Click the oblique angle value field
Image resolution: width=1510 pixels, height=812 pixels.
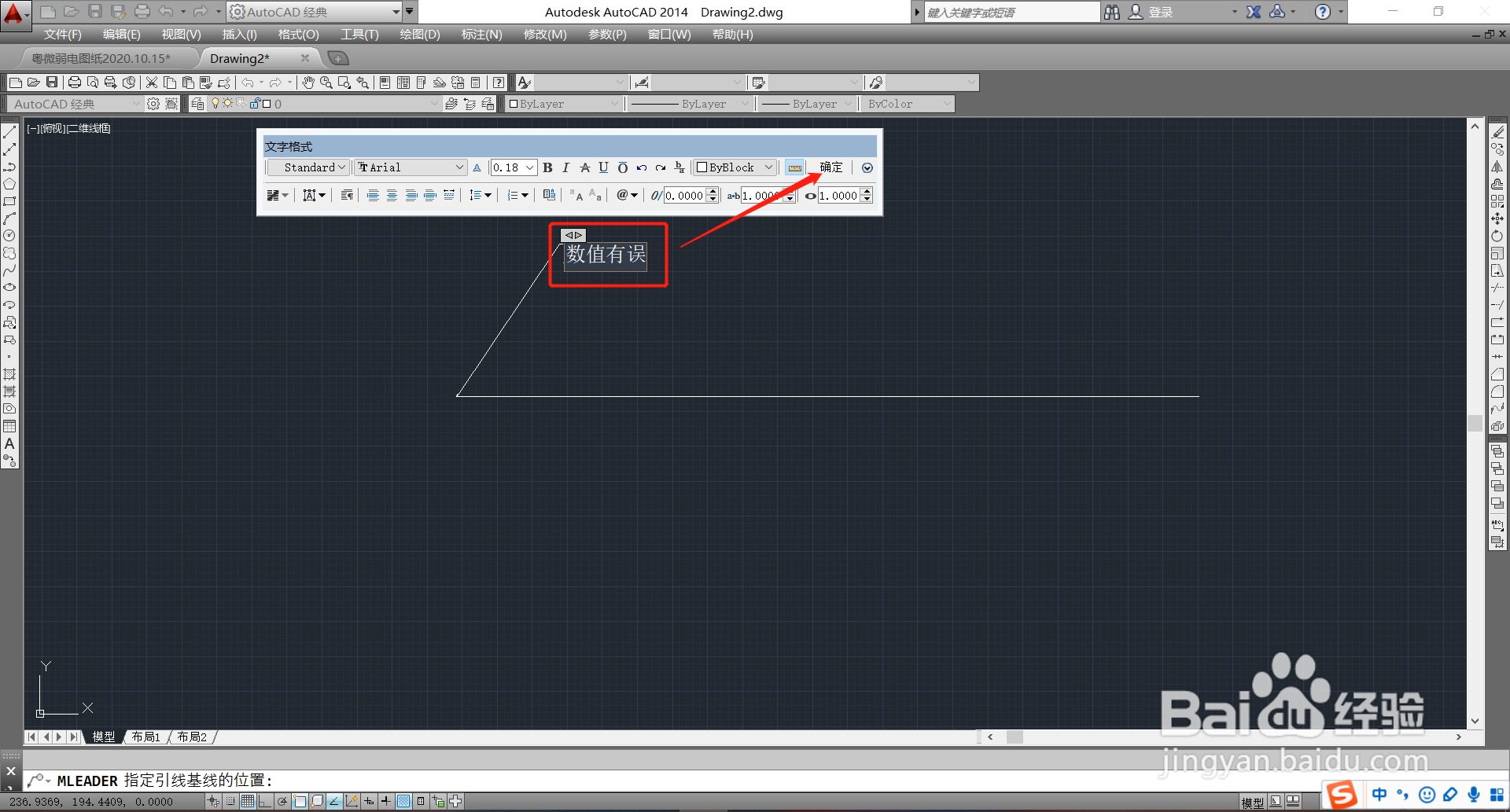[685, 196]
